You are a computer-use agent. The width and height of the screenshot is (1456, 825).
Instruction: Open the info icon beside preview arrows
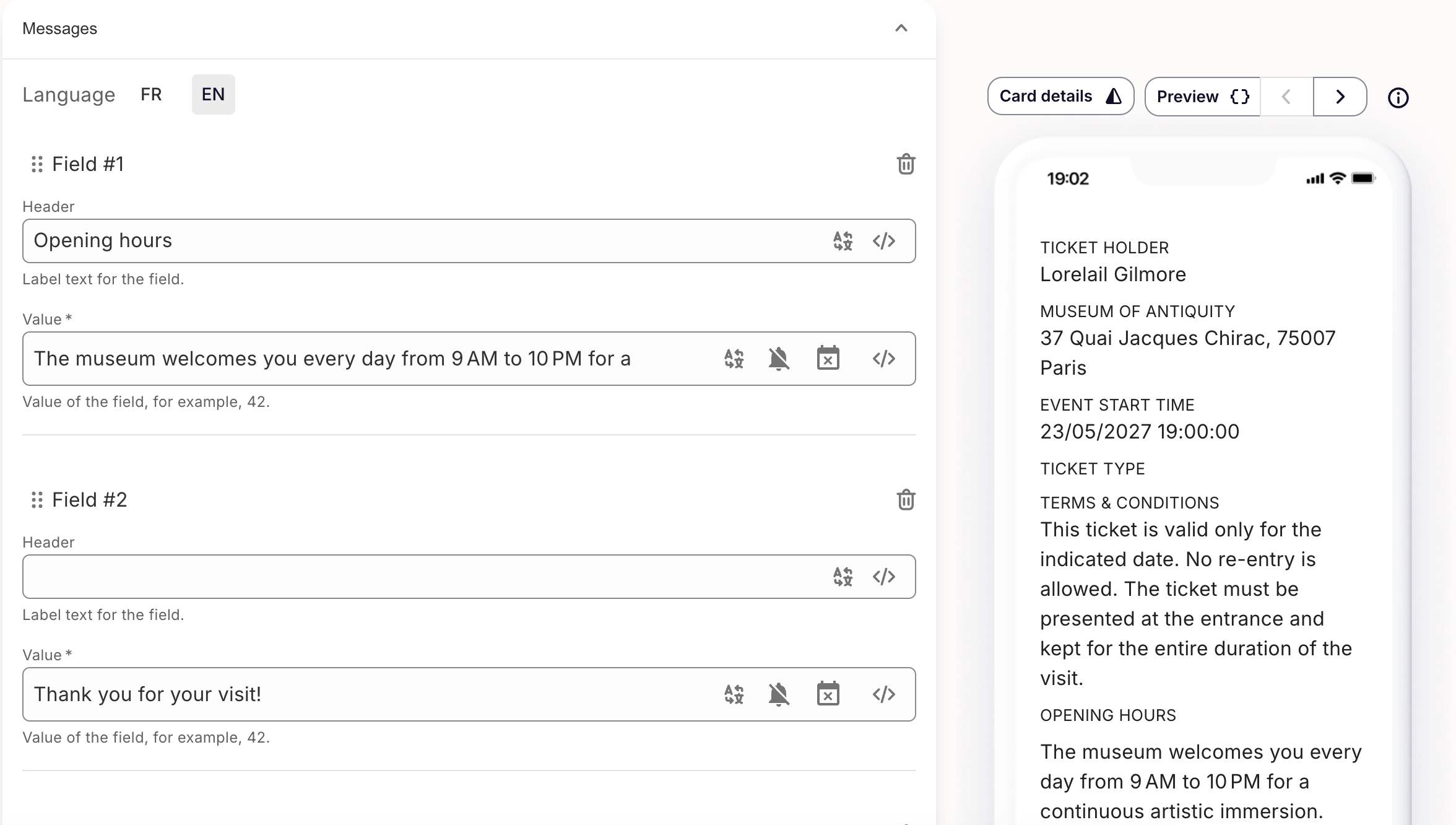[1398, 98]
